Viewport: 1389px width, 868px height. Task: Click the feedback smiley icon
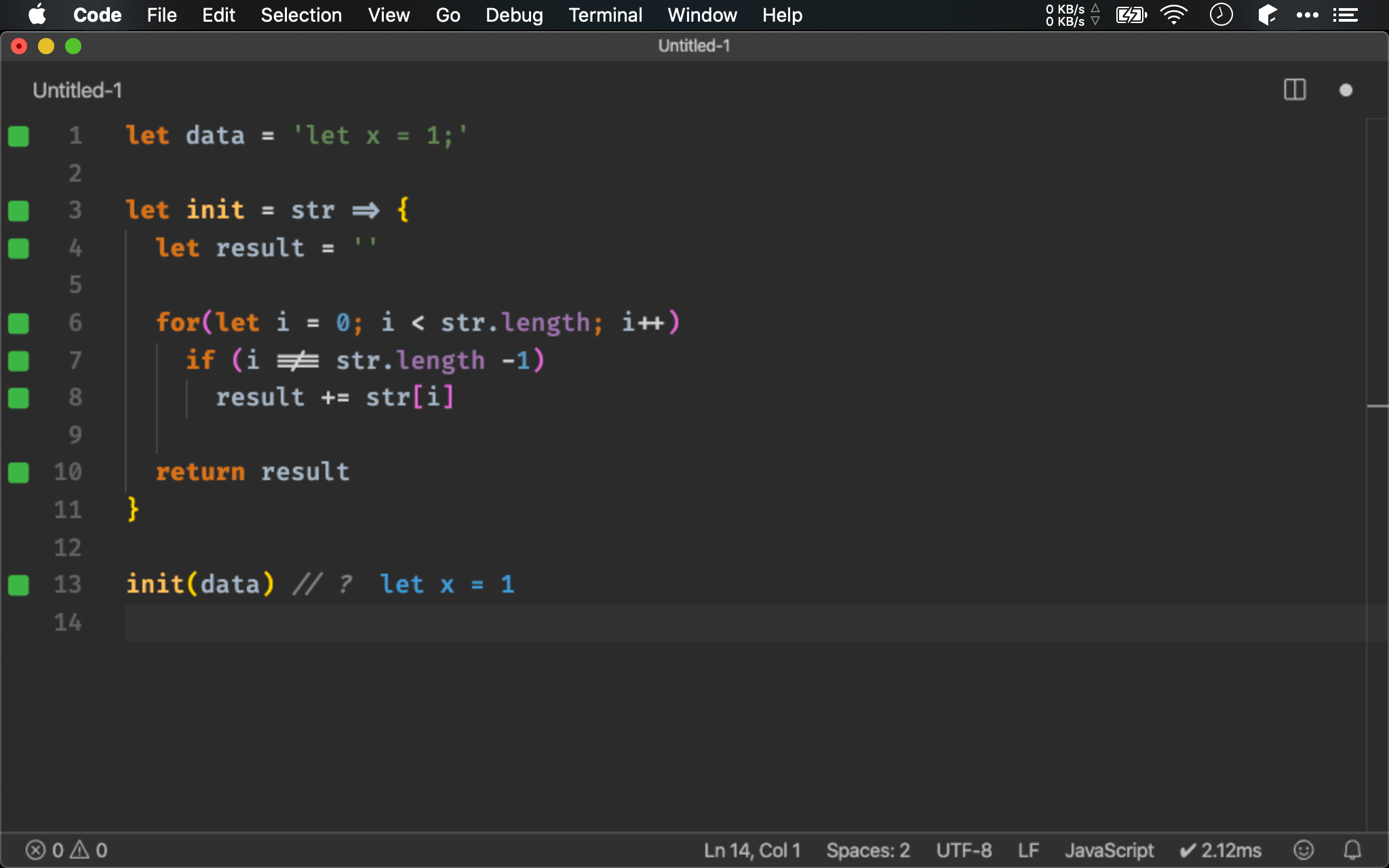[x=1304, y=850]
